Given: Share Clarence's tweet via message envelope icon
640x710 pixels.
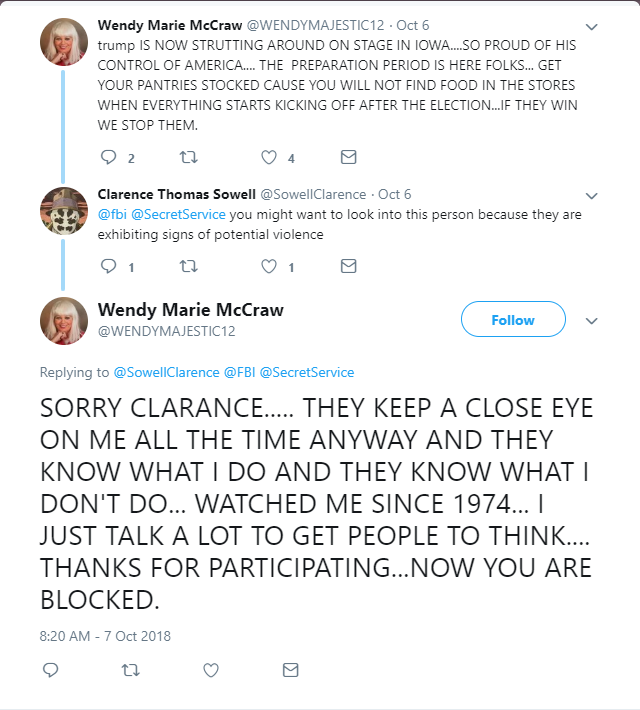Looking at the screenshot, I should tap(348, 266).
